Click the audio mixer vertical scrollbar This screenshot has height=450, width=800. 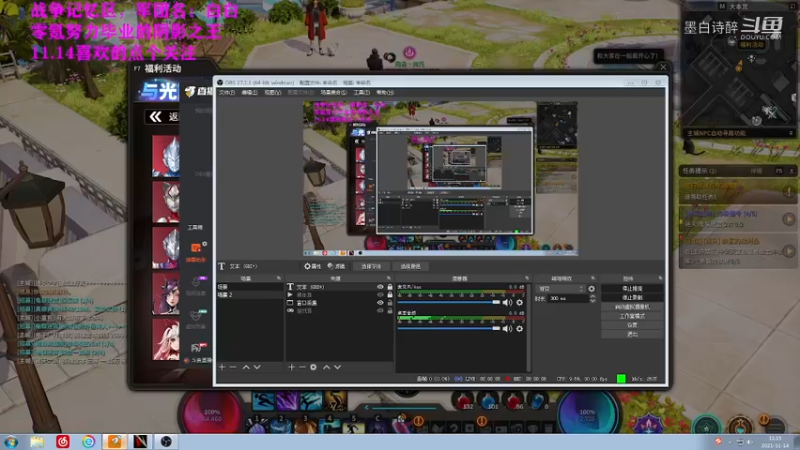(x=529, y=327)
